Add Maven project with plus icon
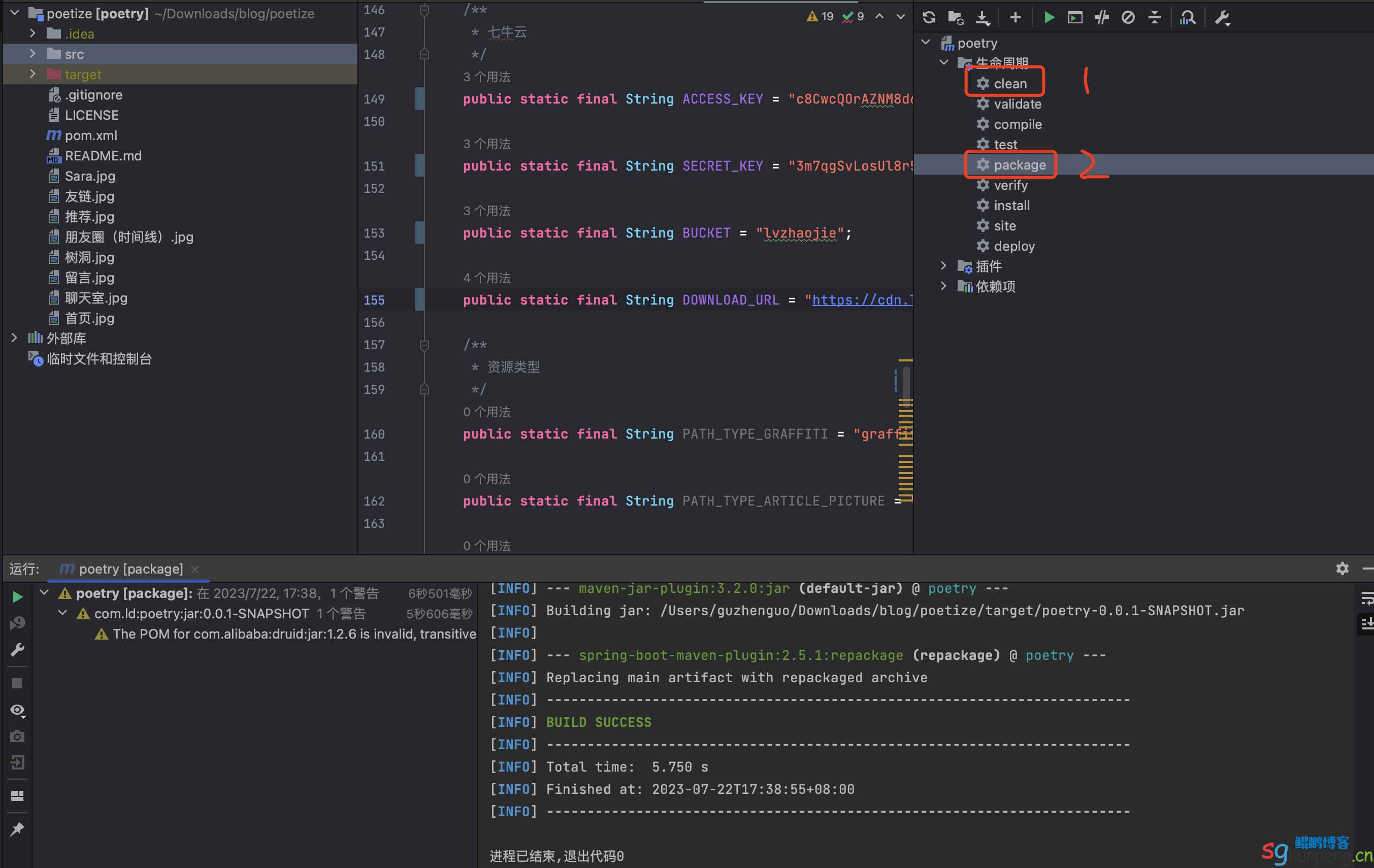The height and width of the screenshot is (868, 1374). tap(1015, 18)
